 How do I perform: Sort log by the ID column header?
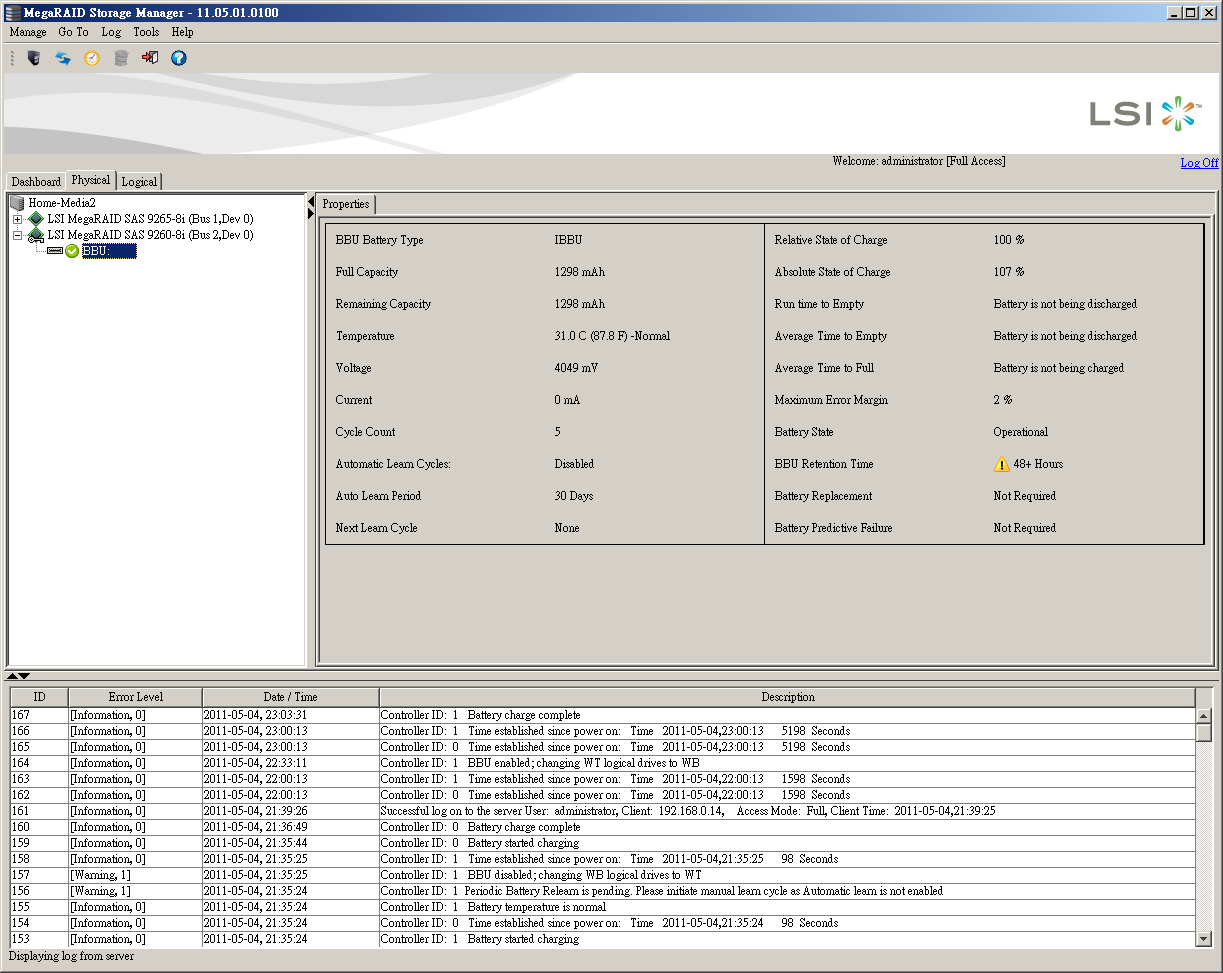tap(39, 697)
